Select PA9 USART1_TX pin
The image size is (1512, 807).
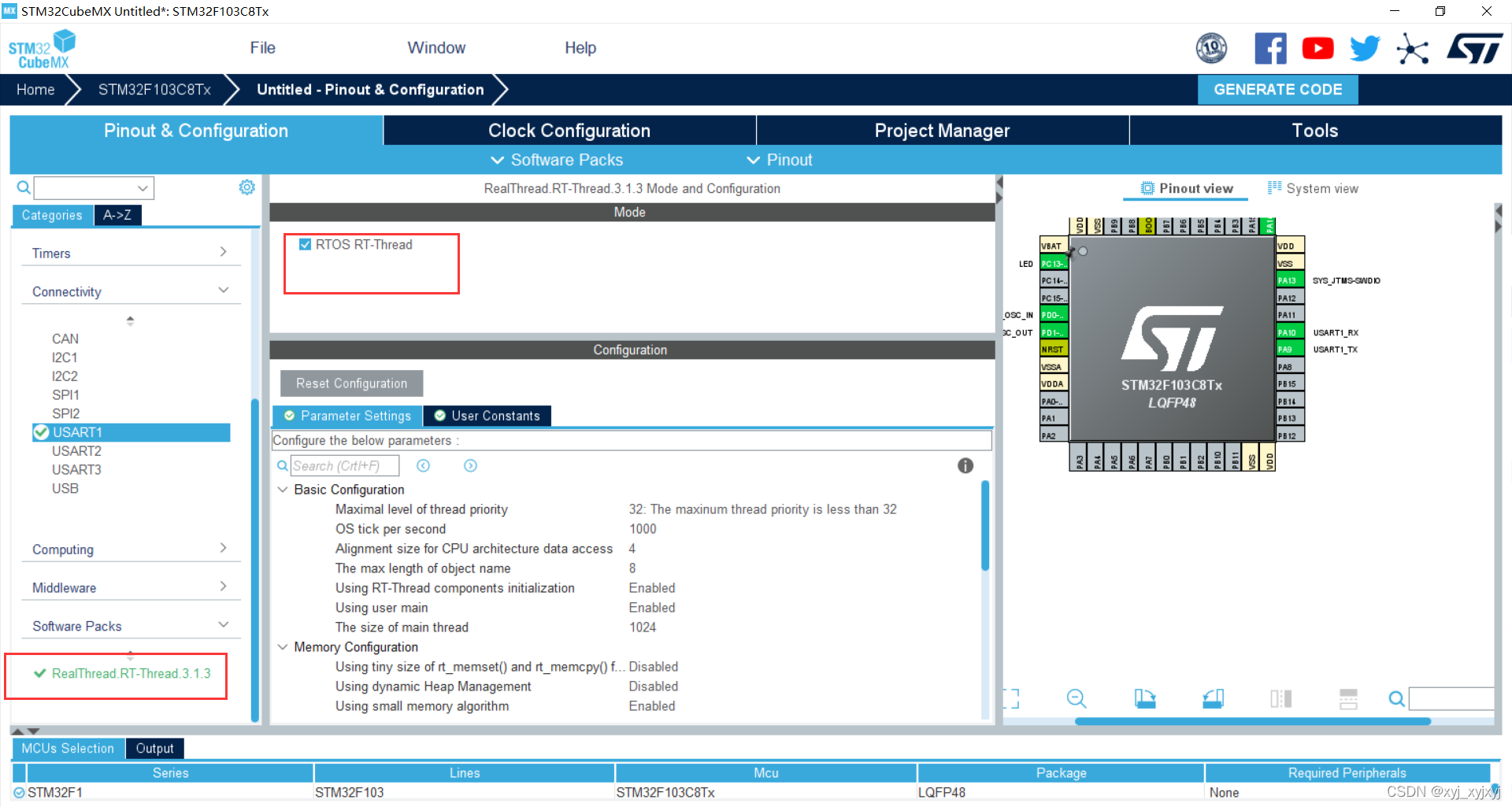1290,350
